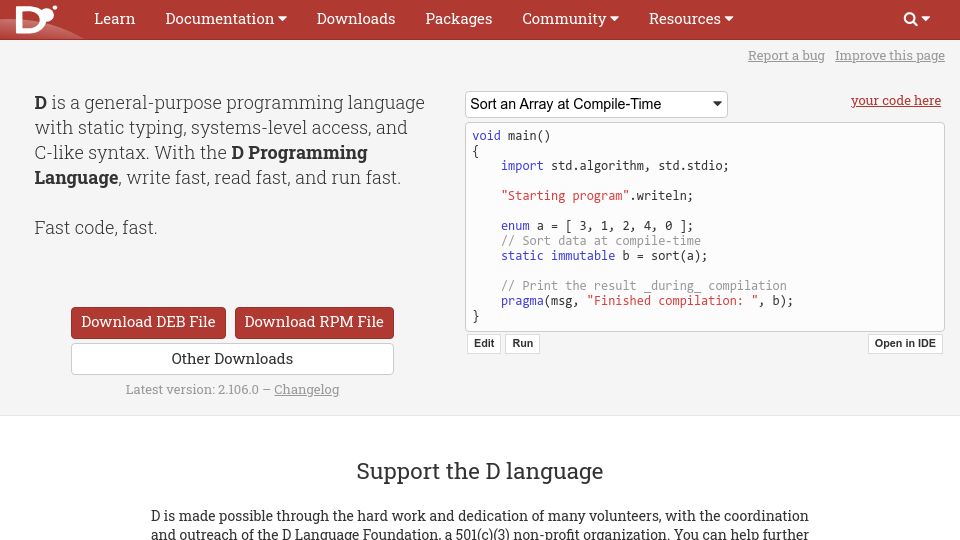Image resolution: width=960 pixels, height=540 pixels.
Task: Click Download DEB File button
Action: pos(148,322)
